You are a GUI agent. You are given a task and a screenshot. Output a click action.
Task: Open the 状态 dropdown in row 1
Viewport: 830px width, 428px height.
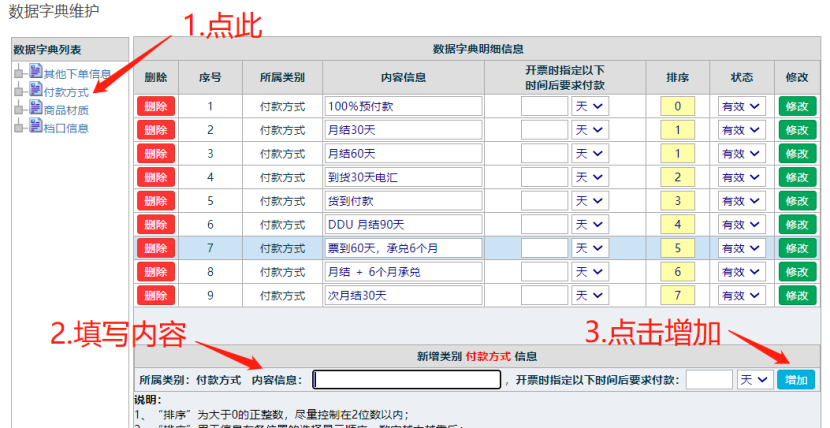pyautogui.click(x=741, y=106)
